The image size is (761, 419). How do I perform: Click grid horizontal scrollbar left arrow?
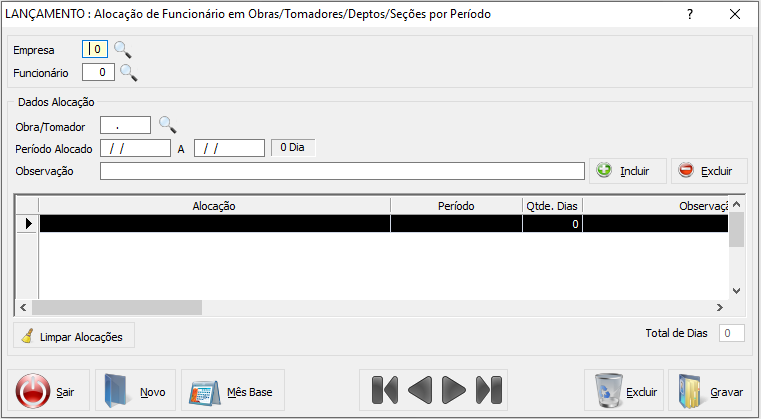point(23,307)
